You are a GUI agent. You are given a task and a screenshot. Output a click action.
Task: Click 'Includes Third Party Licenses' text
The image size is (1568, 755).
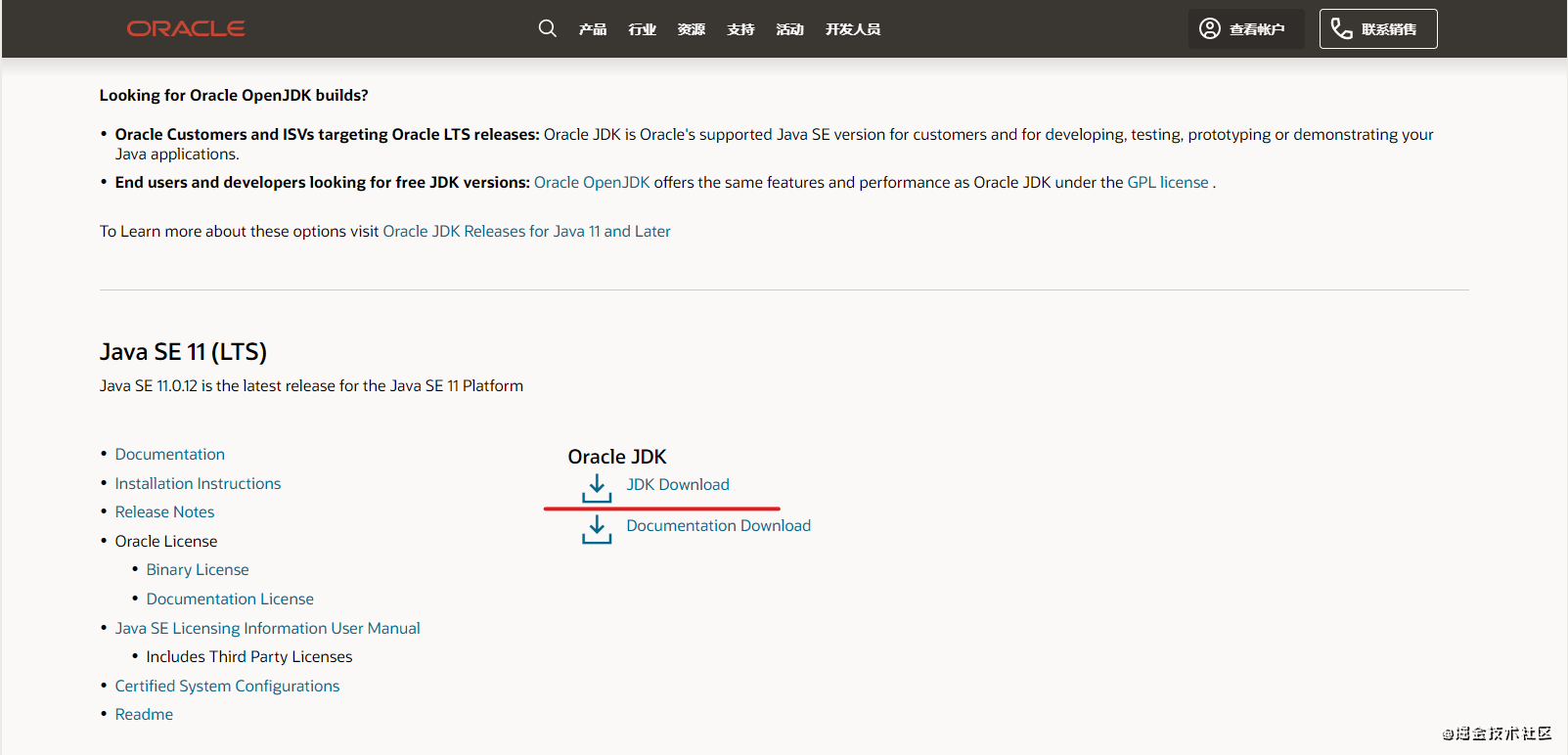[x=249, y=656]
